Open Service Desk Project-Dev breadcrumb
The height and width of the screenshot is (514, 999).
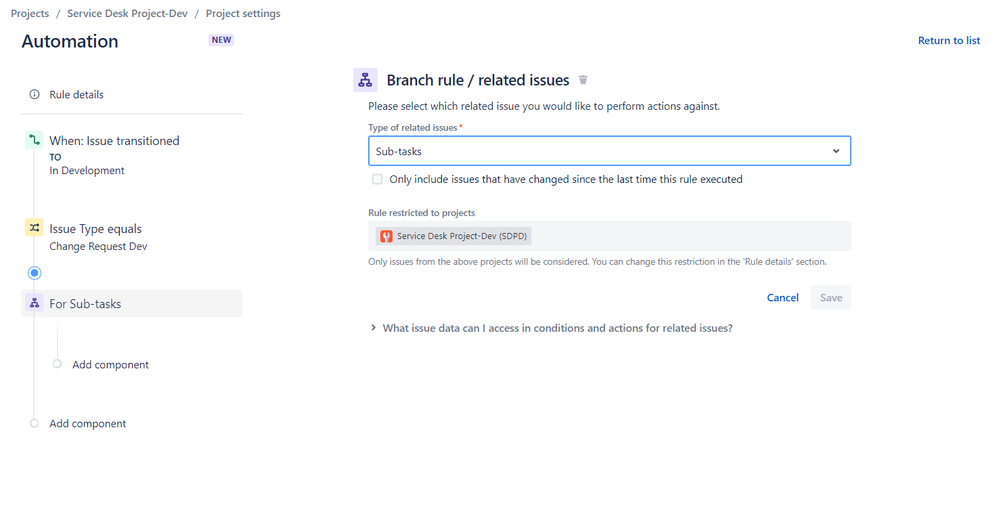[x=127, y=13]
